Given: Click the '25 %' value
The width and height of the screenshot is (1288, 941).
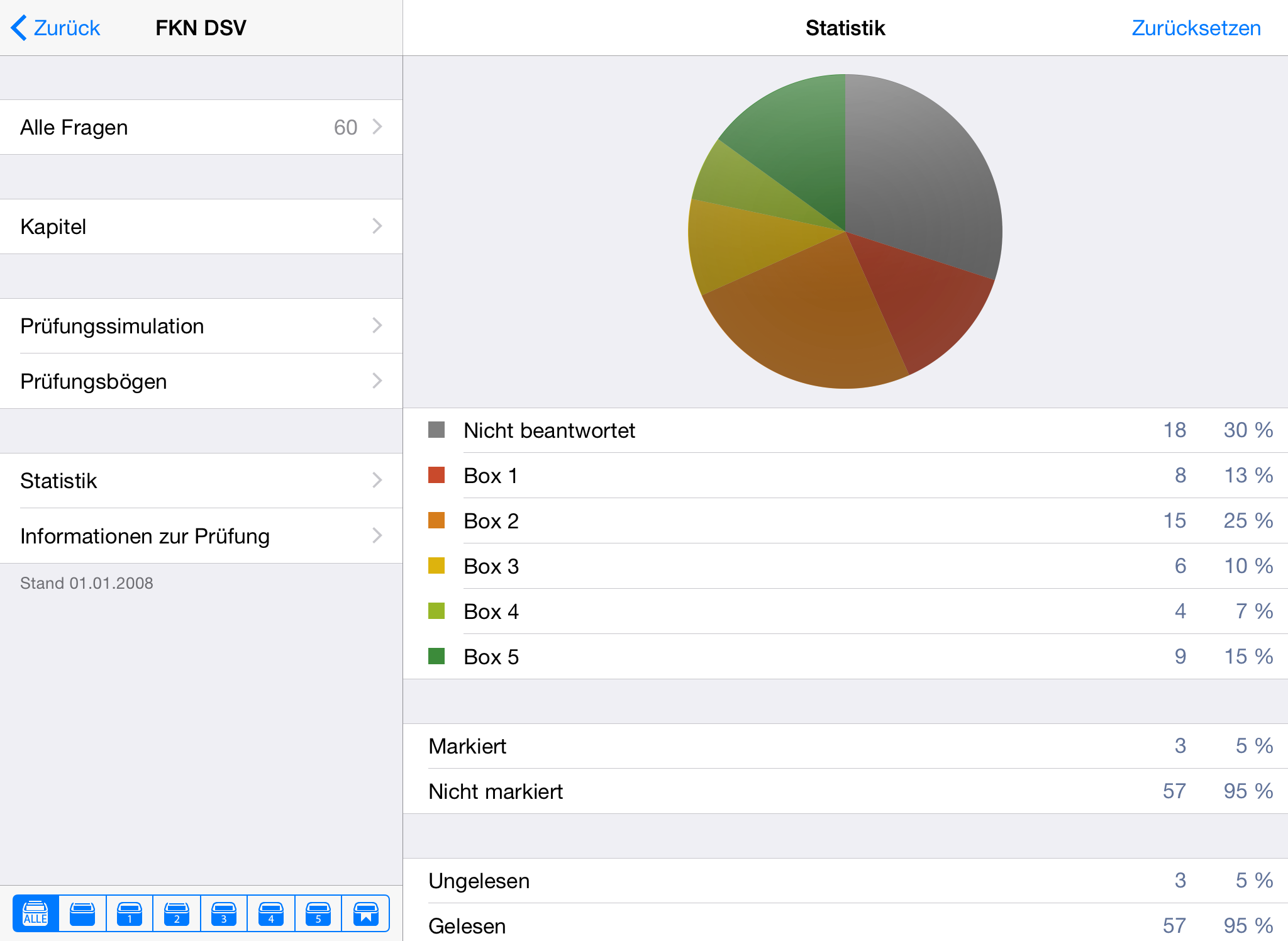Looking at the screenshot, I should coord(1248,521).
